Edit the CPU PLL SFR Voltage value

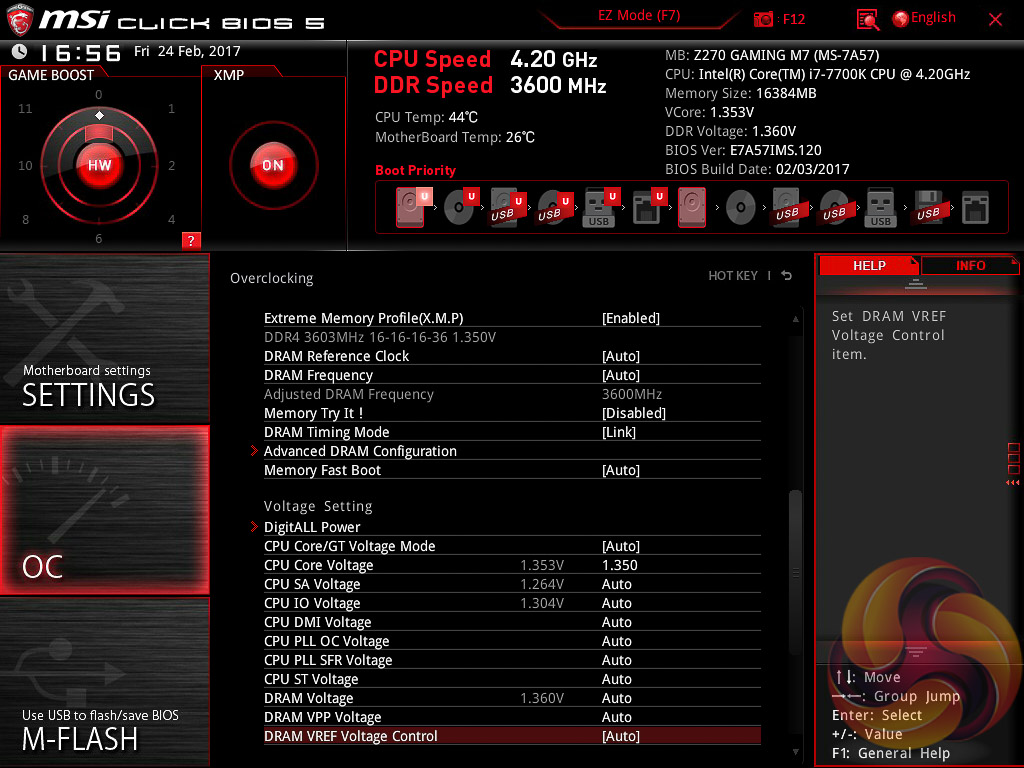click(616, 660)
